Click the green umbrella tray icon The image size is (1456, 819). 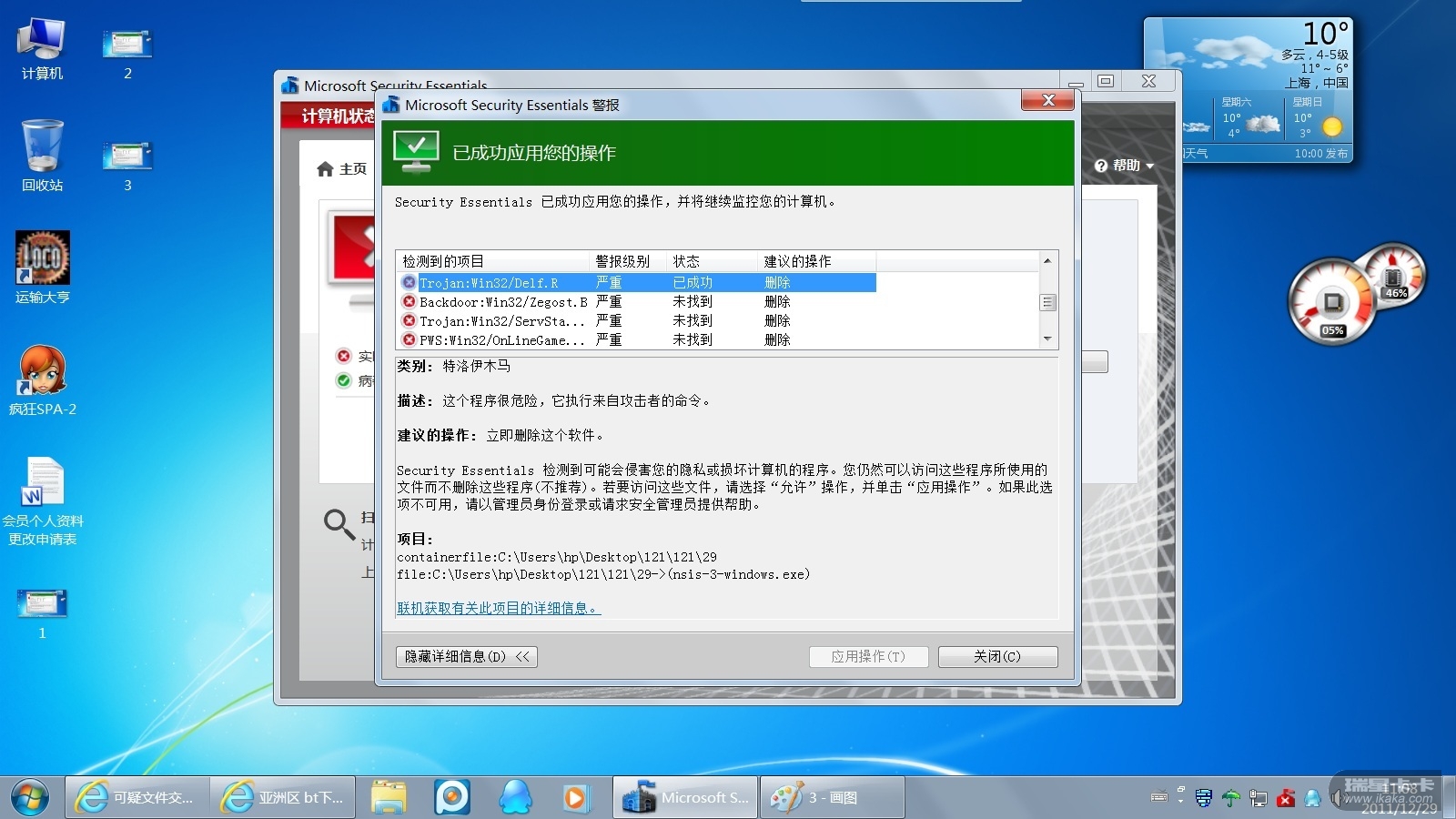(x=1230, y=798)
